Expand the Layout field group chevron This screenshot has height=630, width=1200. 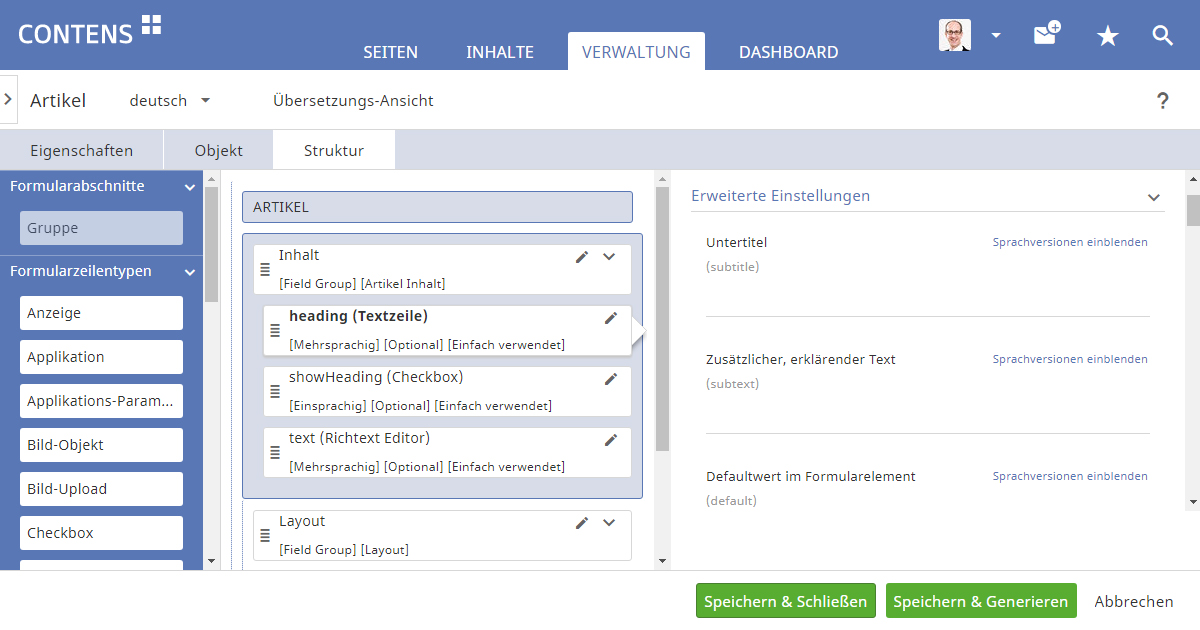(x=609, y=523)
